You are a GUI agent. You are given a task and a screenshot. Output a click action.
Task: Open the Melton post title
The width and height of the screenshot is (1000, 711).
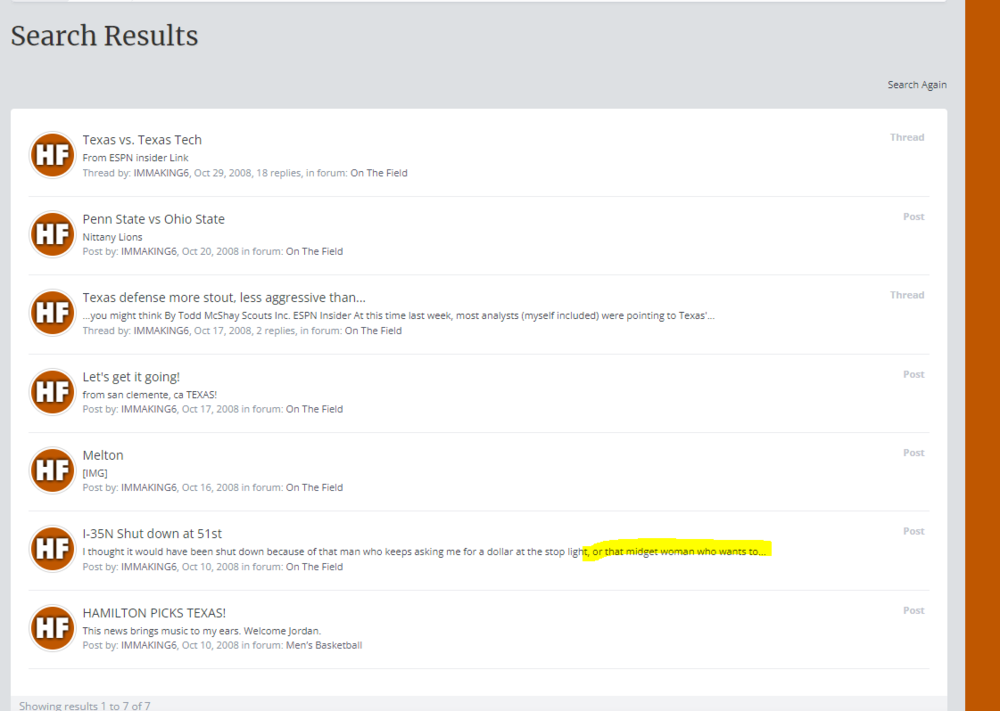click(103, 455)
